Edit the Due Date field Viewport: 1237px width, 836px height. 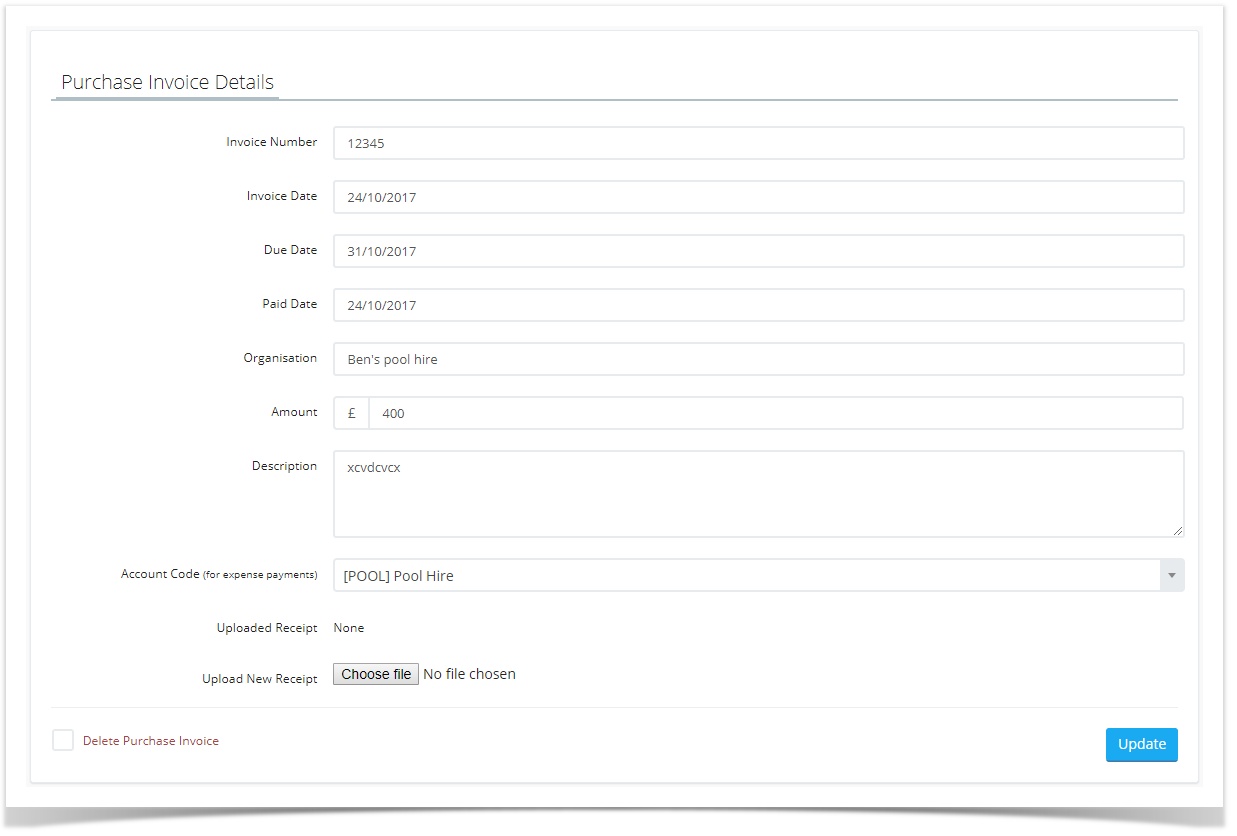tap(758, 251)
